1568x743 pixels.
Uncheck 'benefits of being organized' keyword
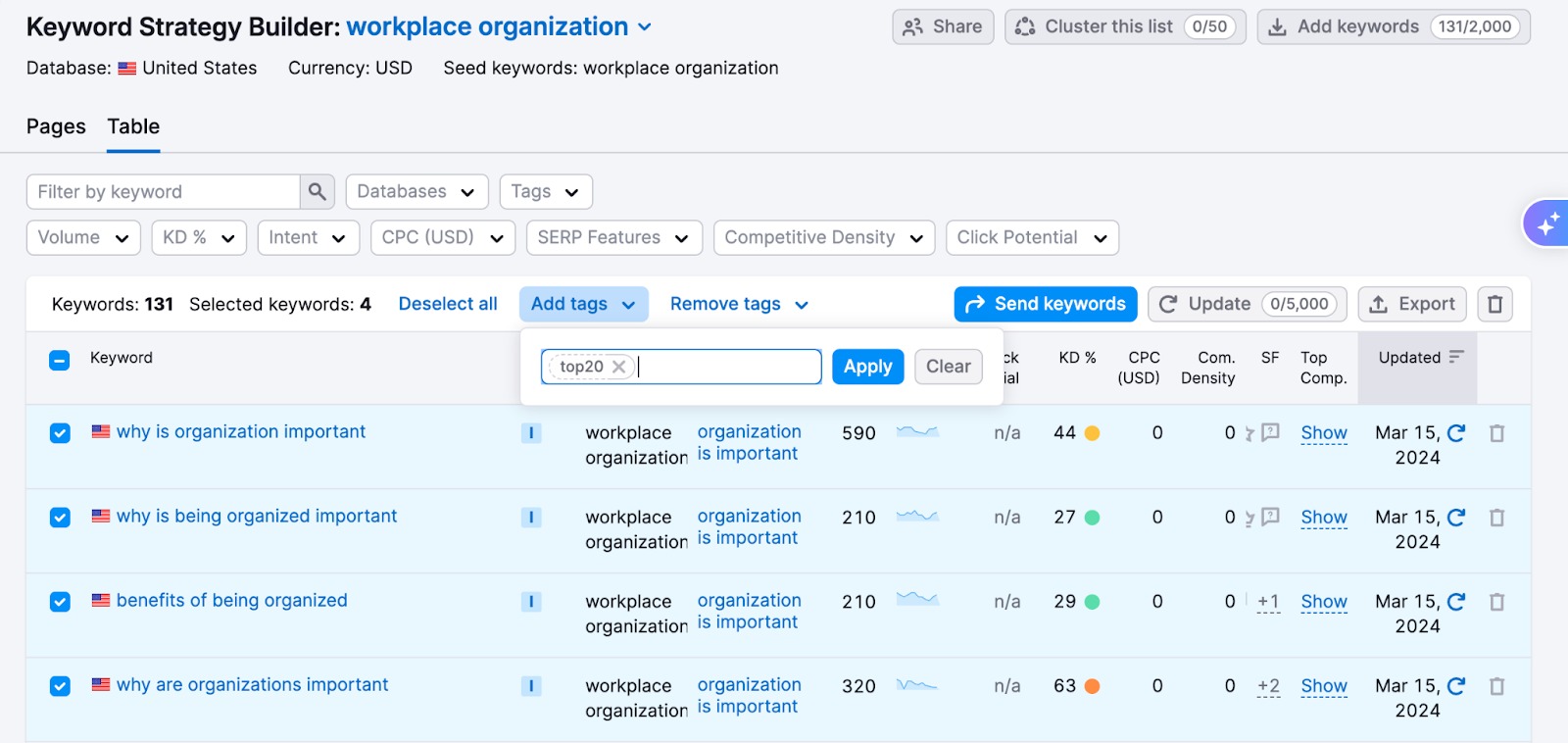coord(60,602)
